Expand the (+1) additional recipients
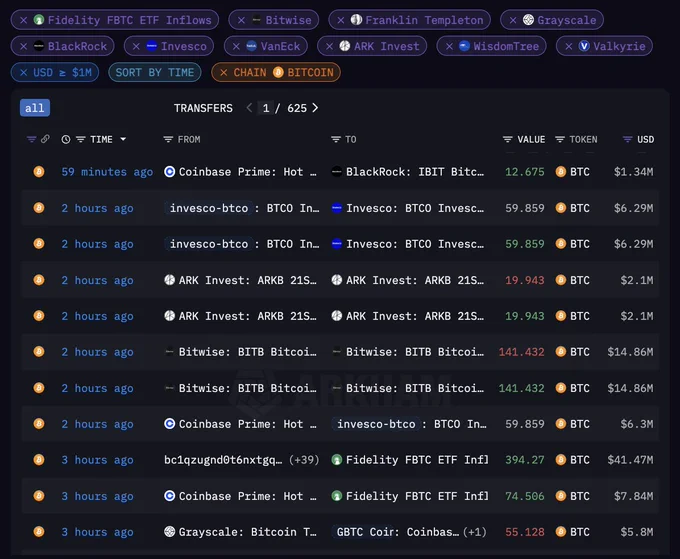This screenshot has width=680, height=559. (474, 532)
